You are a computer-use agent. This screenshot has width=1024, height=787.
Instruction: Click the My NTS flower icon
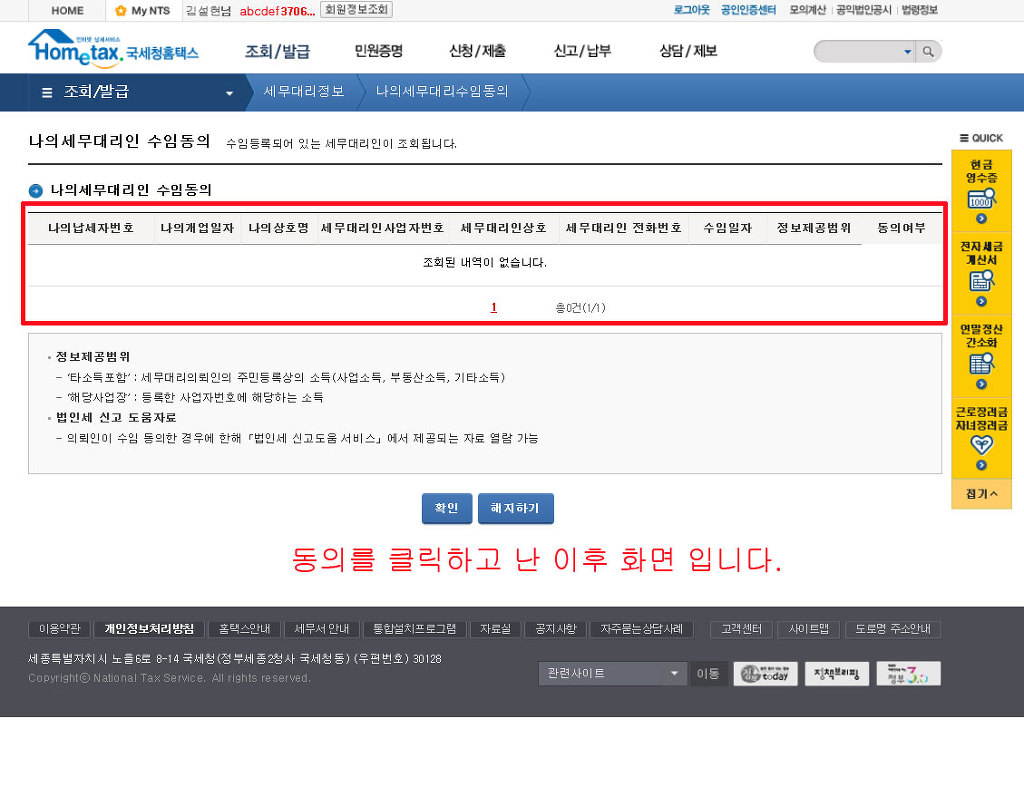tap(120, 10)
